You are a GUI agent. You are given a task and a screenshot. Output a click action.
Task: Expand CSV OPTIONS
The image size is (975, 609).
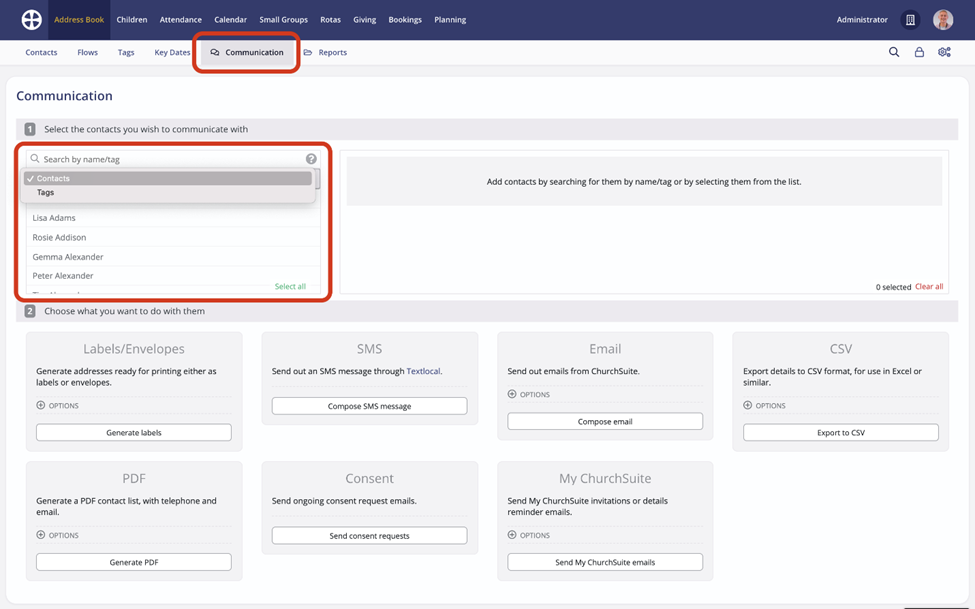point(765,406)
